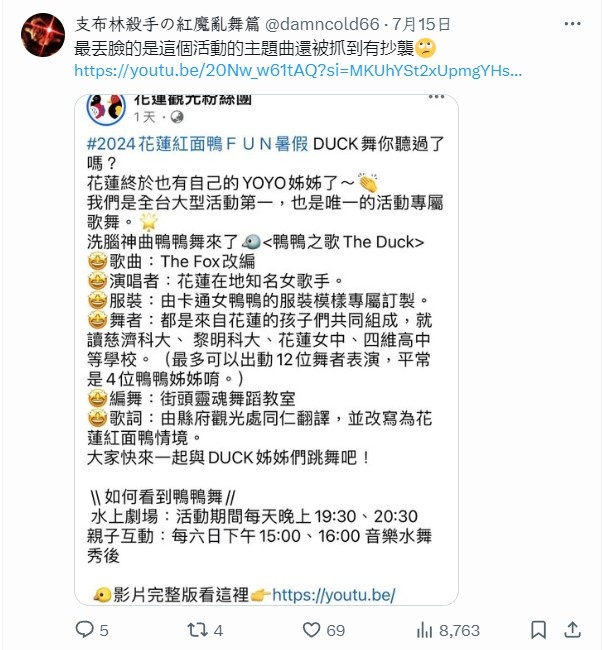Share the tweet via upload icon
The height and width of the screenshot is (650, 604).
pos(572,630)
